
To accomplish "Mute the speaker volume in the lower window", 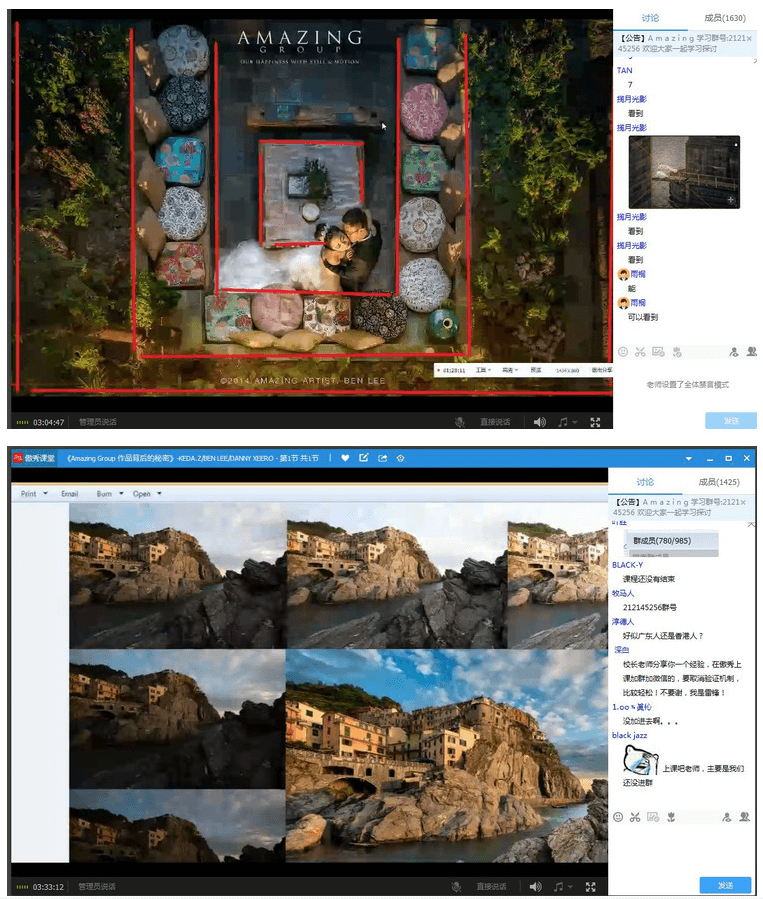I will click(x=535, y=886).
